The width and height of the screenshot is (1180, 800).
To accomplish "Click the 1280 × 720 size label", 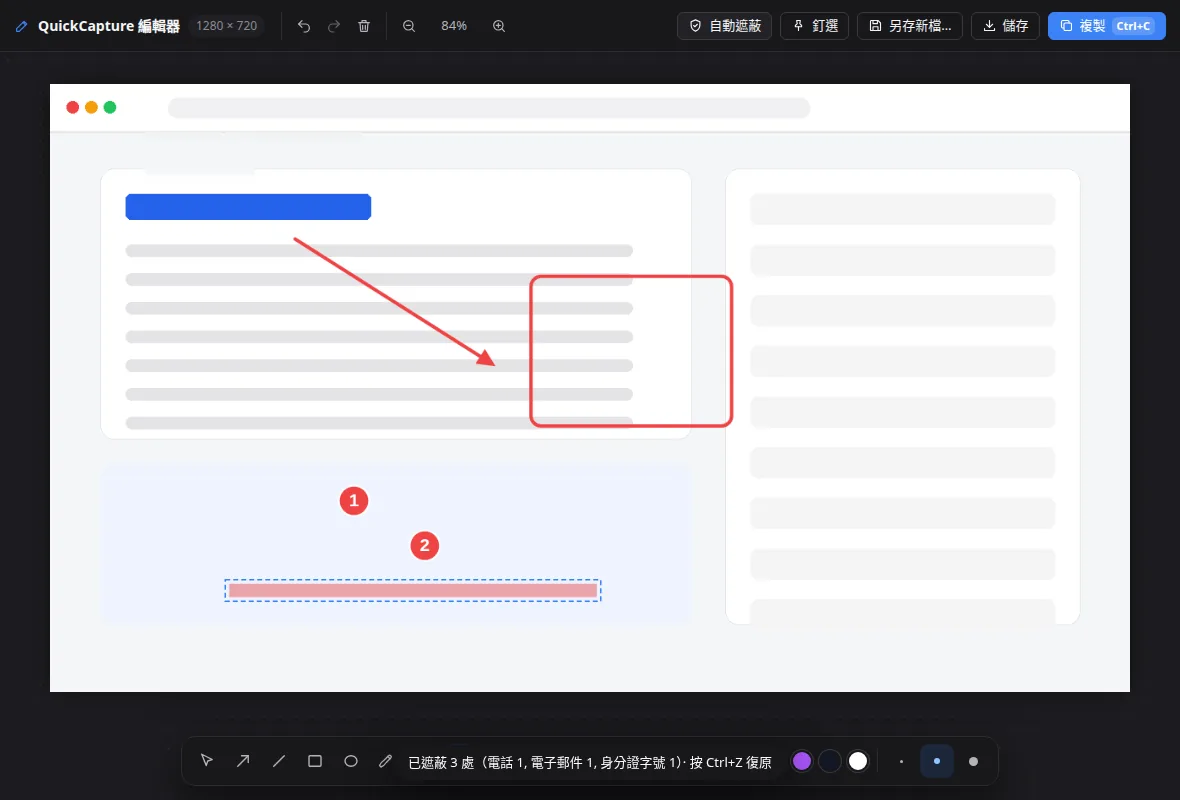I will tap(227, 26).
